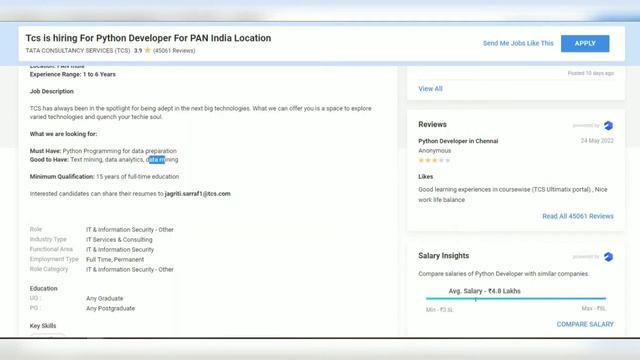Click TATA CONSULTANCY SERVICES (TCS) company name

click(x=78, y=51)
